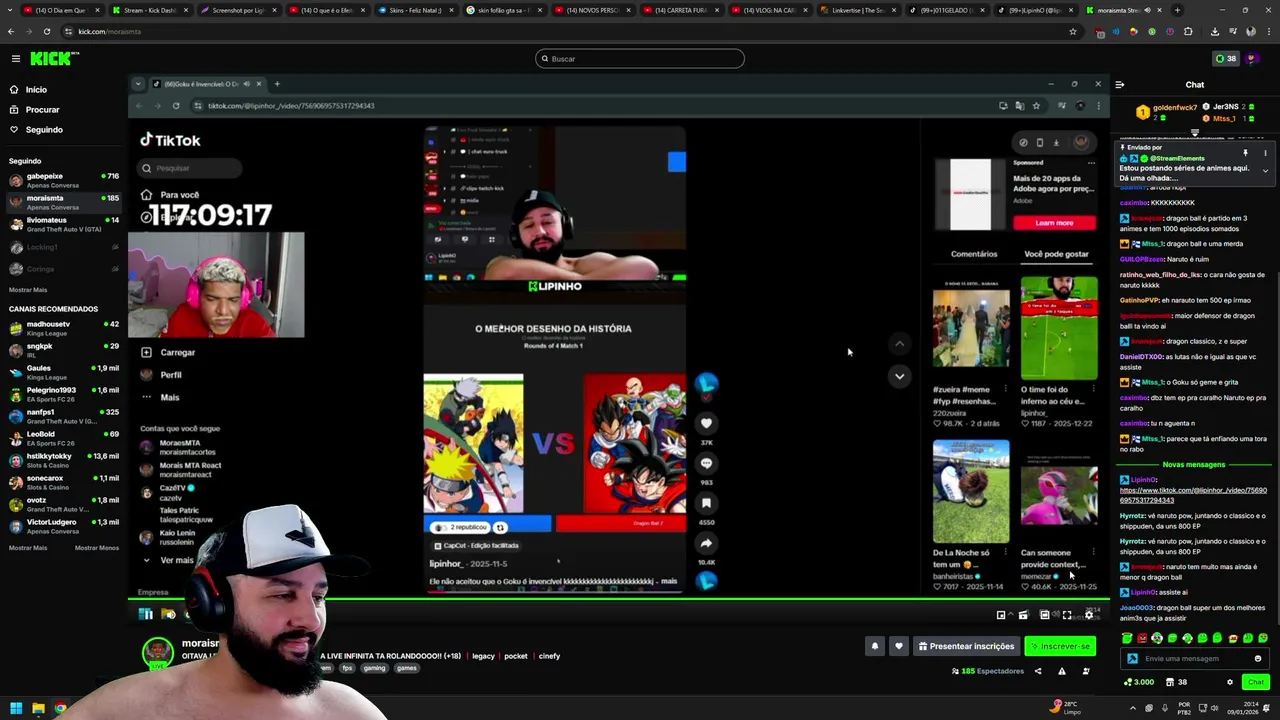Open the chat shop showing 38
The width and height of the screenshot is (1280, 720).
1177,682
